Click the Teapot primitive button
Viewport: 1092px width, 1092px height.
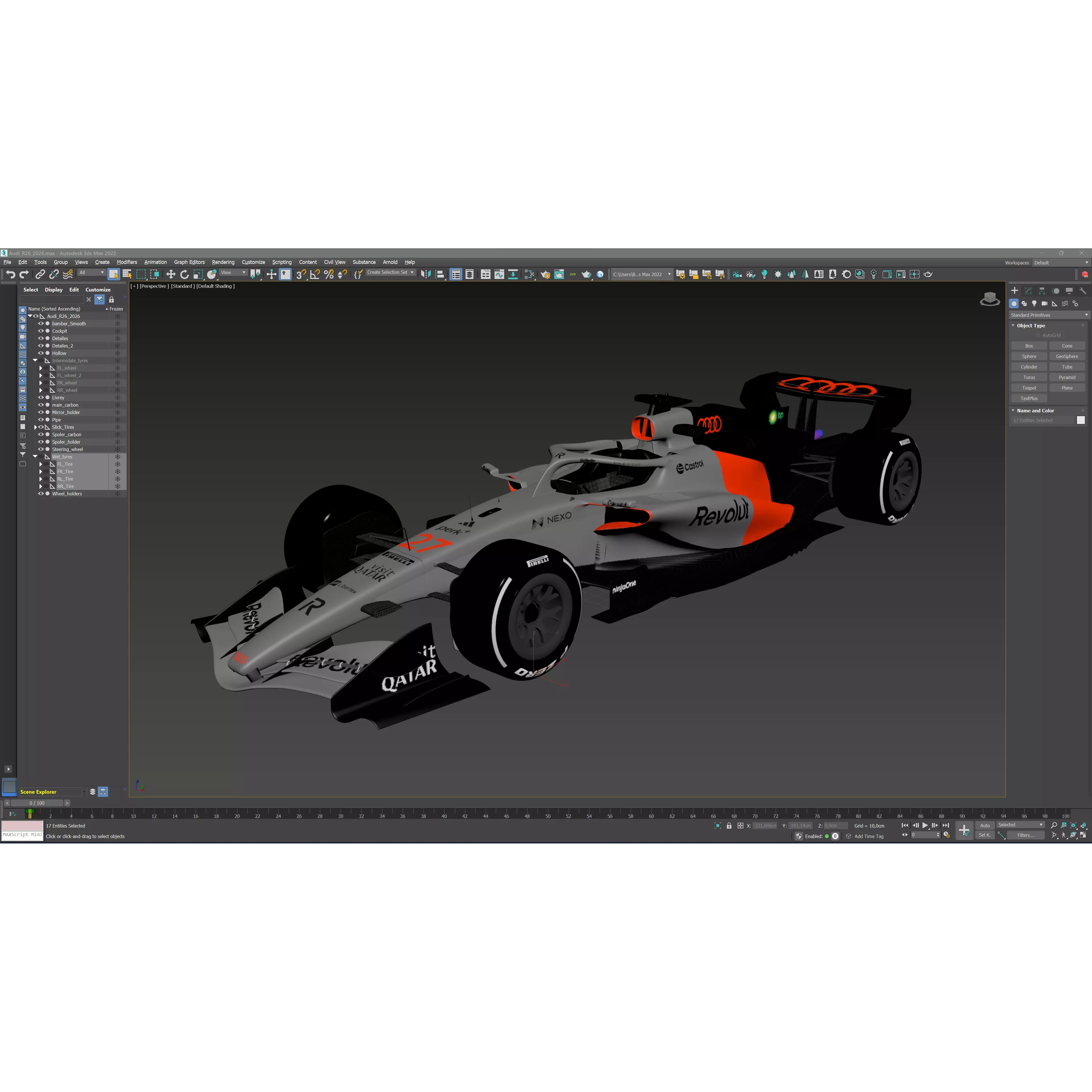coord(1029,388)
